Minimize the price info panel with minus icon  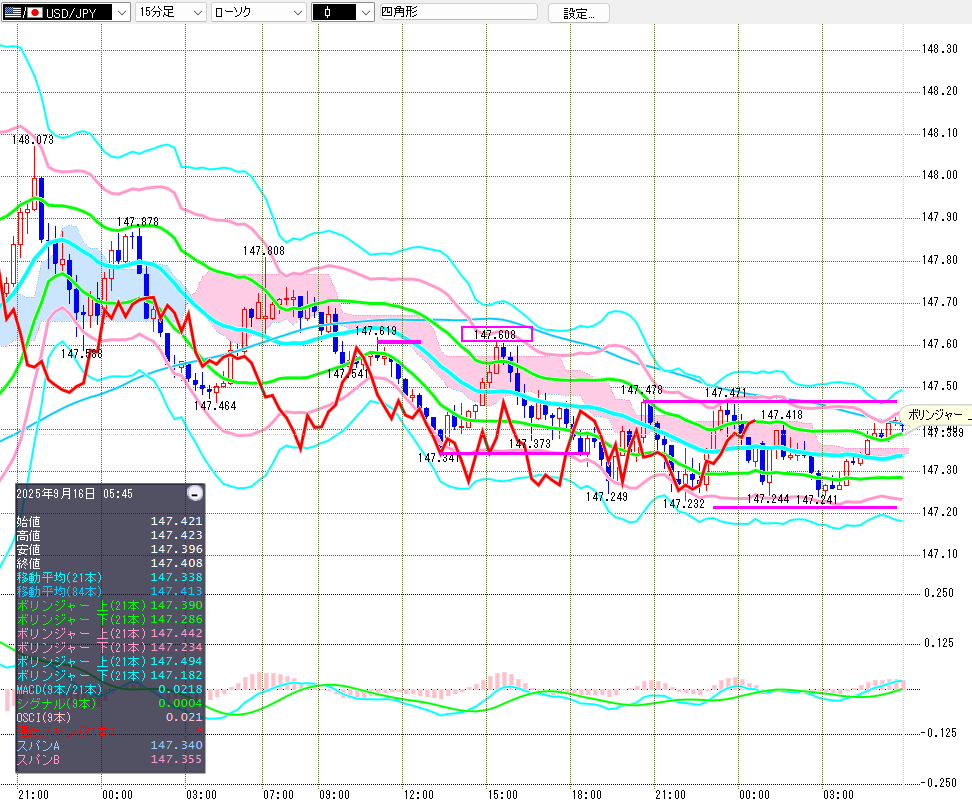point(195,493)
